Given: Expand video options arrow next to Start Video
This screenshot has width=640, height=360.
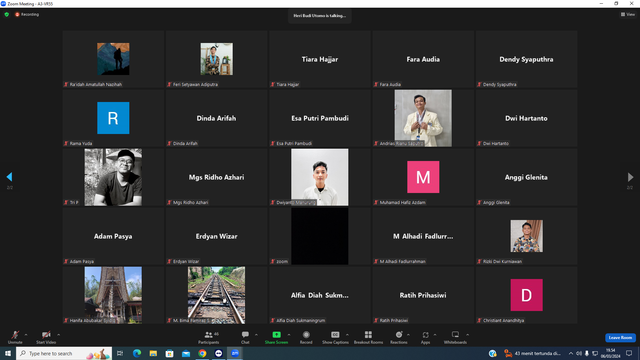Looking at the screenshot, I should click(58, 335).
